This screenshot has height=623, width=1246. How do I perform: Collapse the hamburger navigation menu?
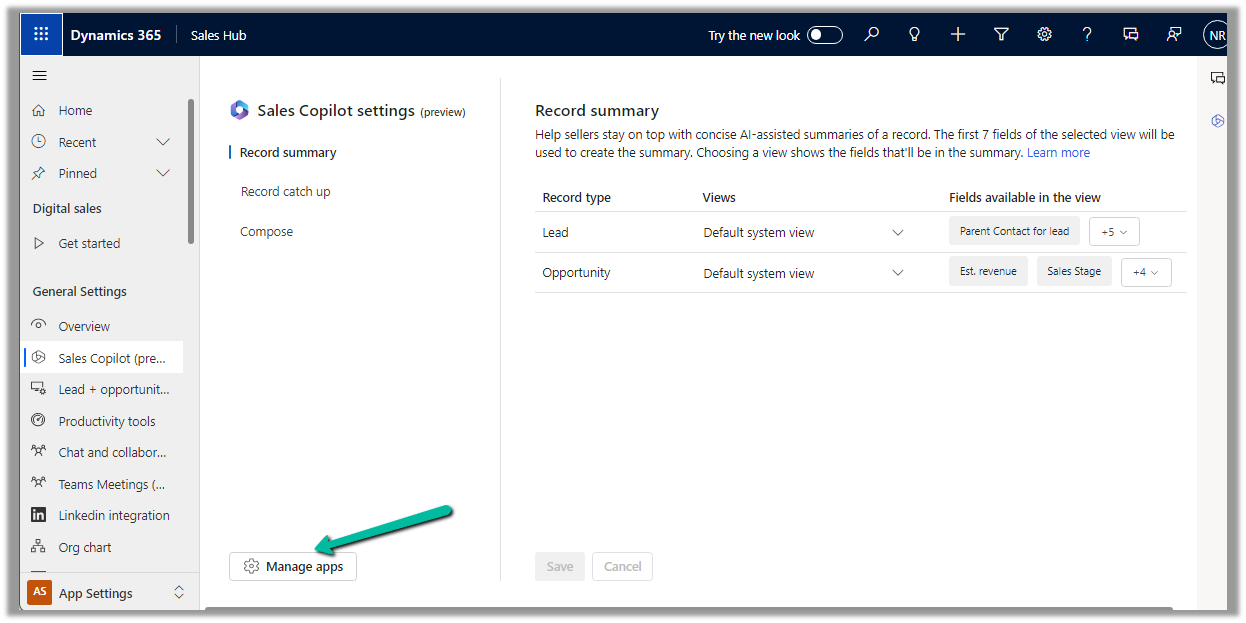(x=40, y=76)
